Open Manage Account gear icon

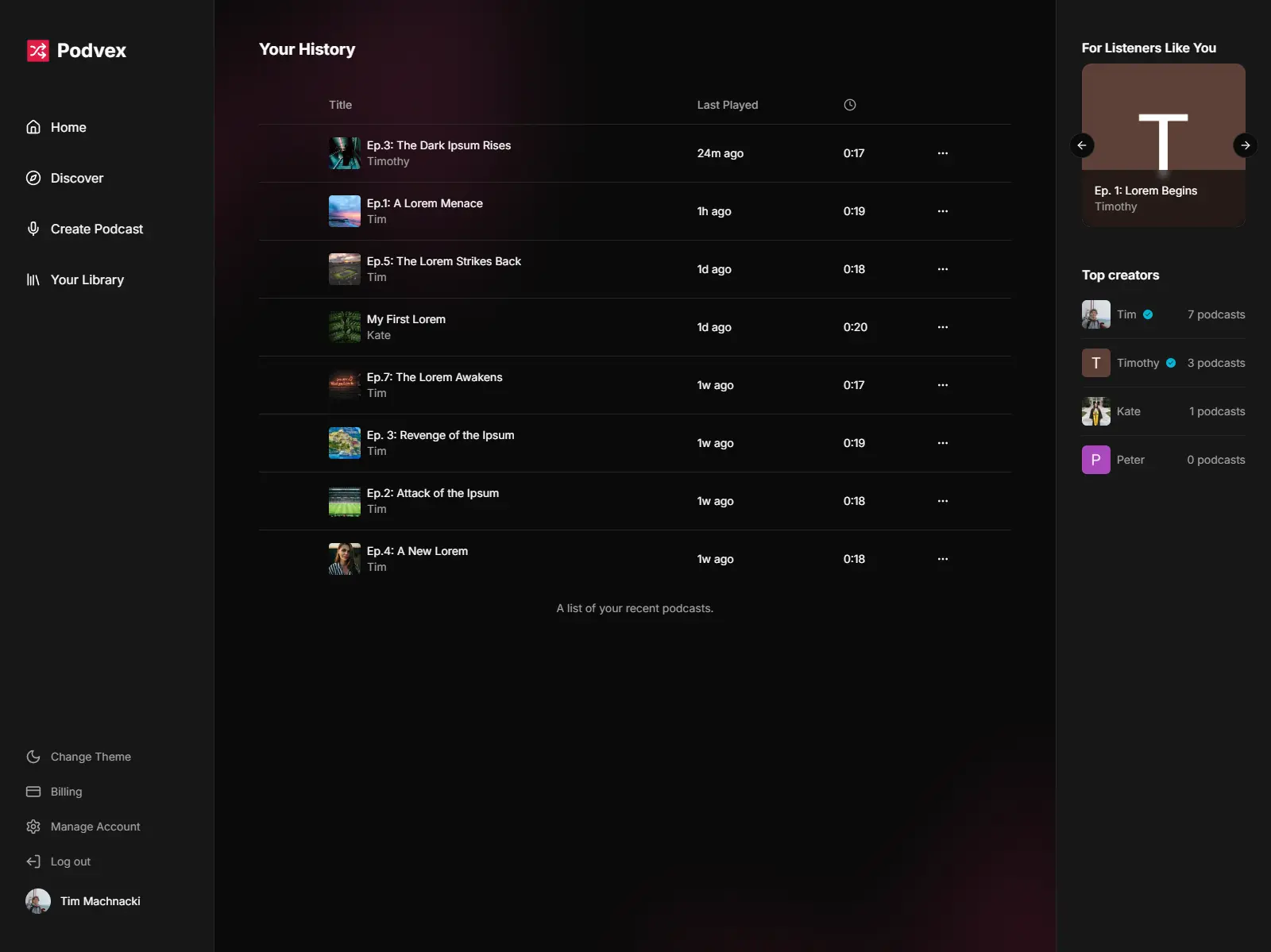pyautogui.click(x=33, y=827)
